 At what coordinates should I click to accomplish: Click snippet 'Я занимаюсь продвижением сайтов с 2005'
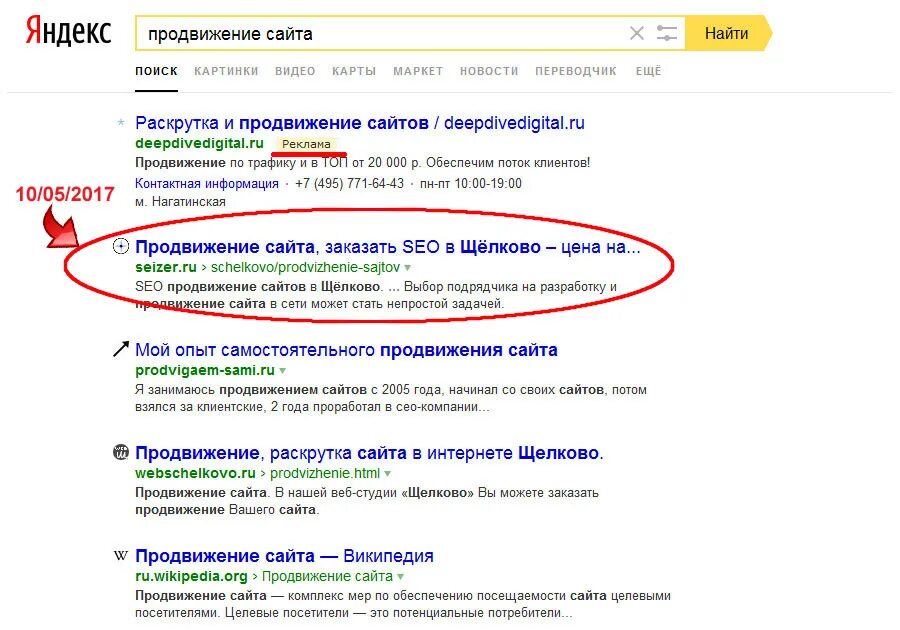pos(391,398)
